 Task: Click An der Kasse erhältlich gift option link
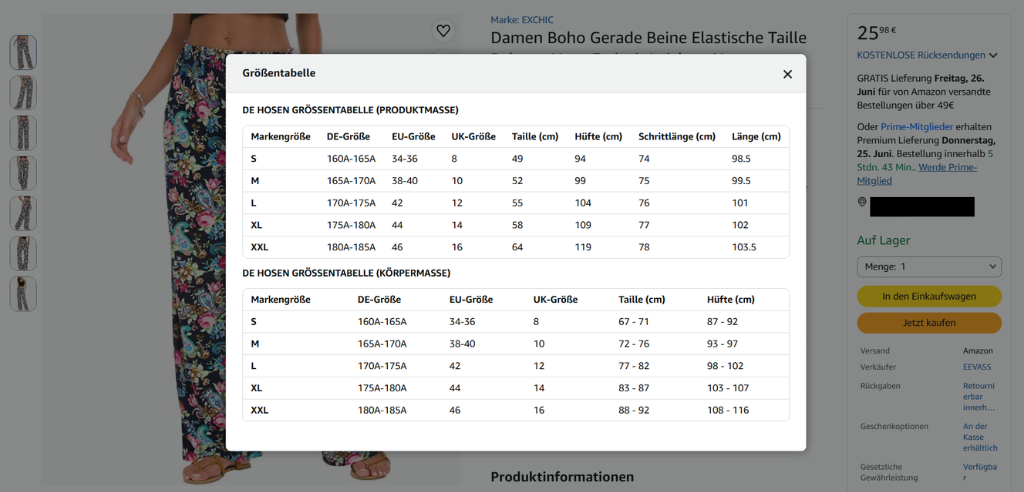(x=980, y=437)
